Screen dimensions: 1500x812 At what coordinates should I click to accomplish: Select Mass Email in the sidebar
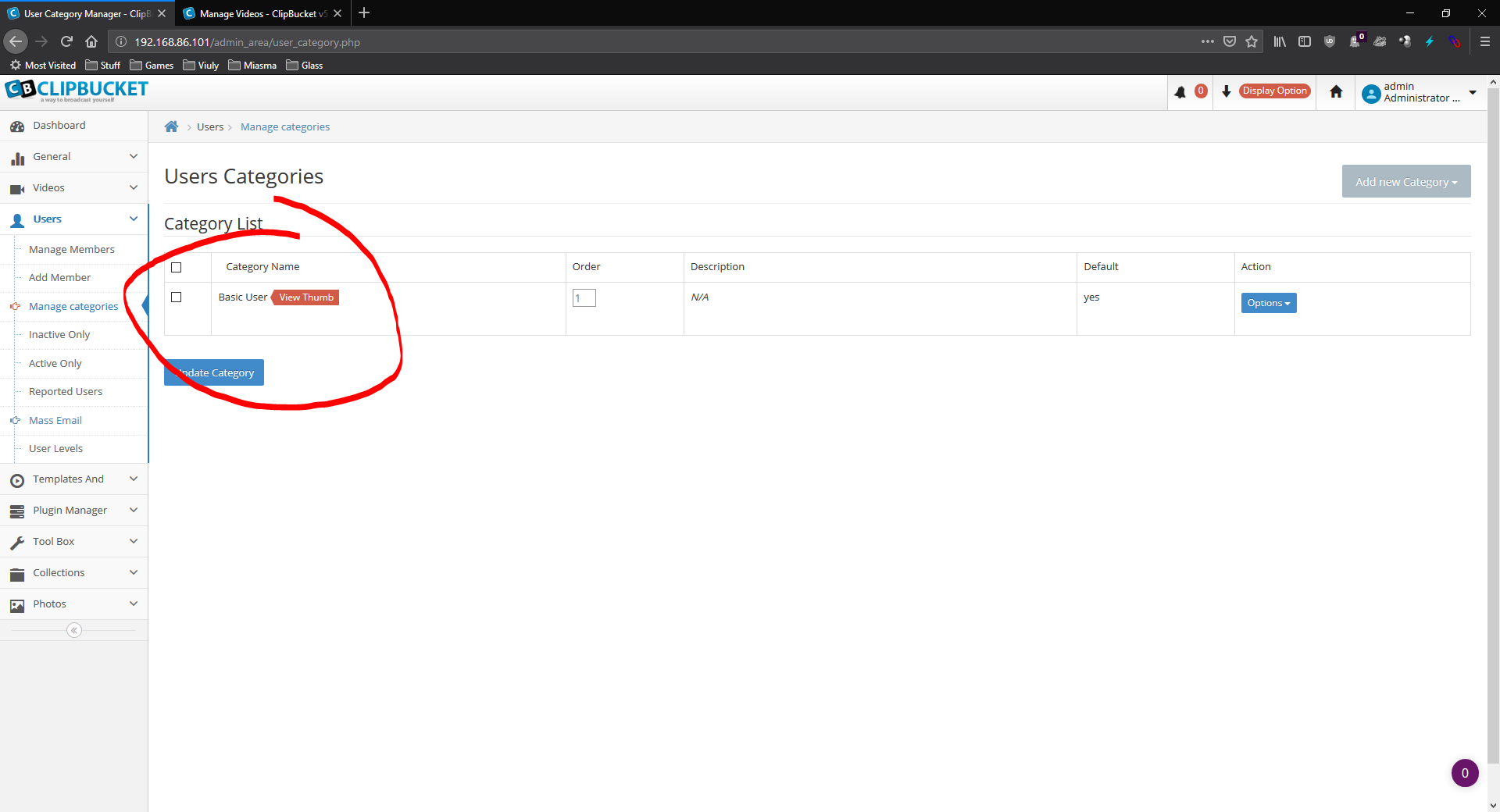tap(54, 420)
